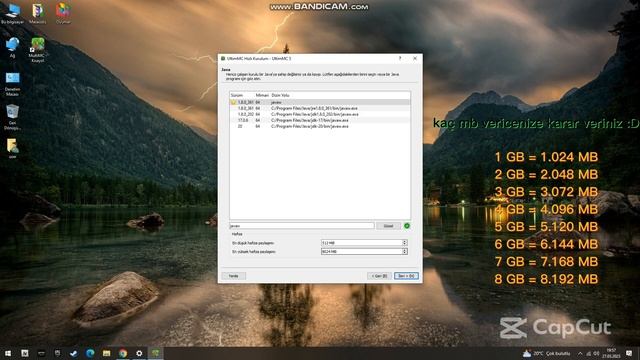640x360 pixels.
Task: Click the Gözat browse button
Action: [x=388, y=226]
